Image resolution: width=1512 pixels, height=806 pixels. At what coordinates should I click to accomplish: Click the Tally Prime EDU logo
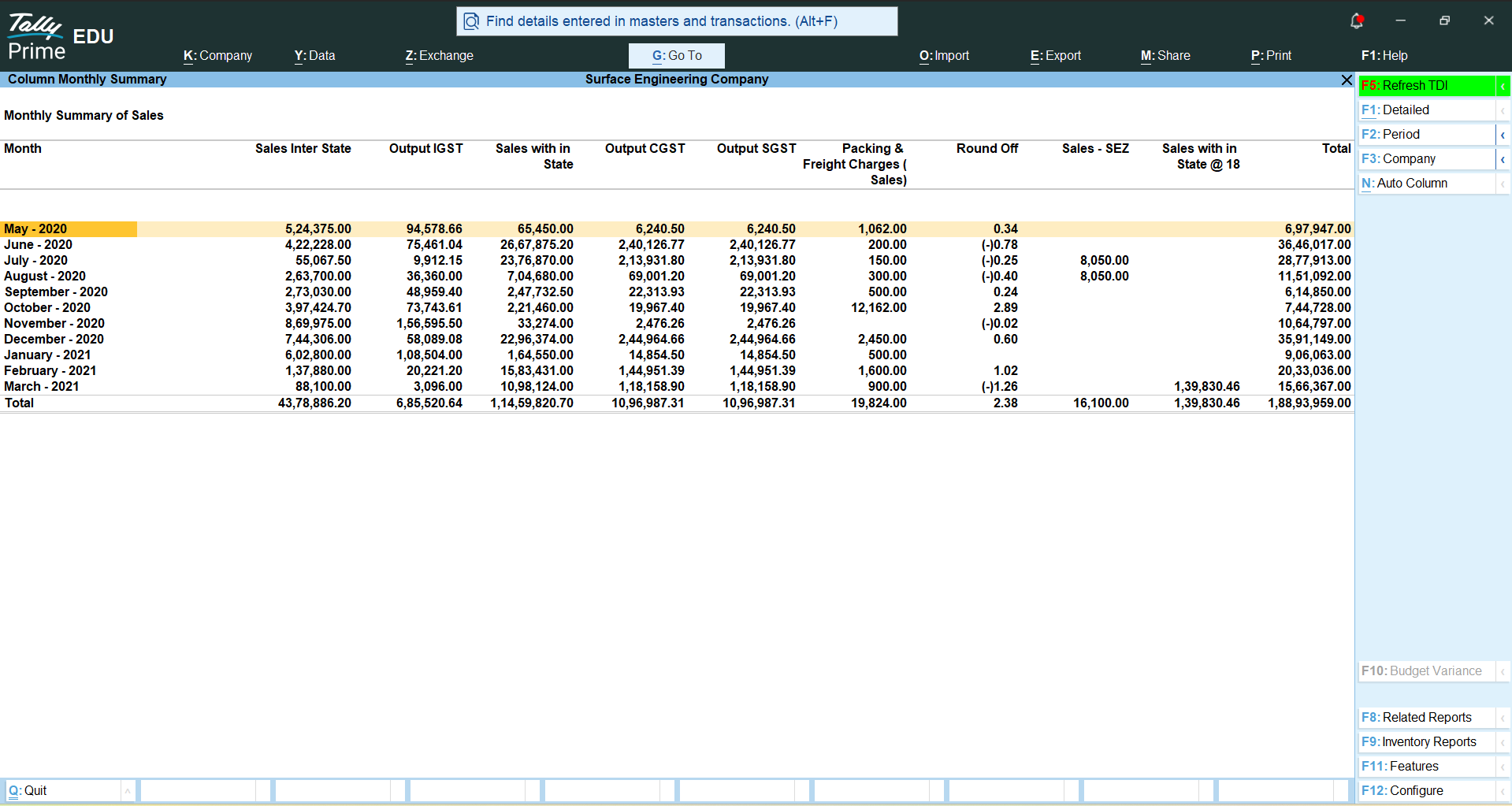[x=61, y=37]
